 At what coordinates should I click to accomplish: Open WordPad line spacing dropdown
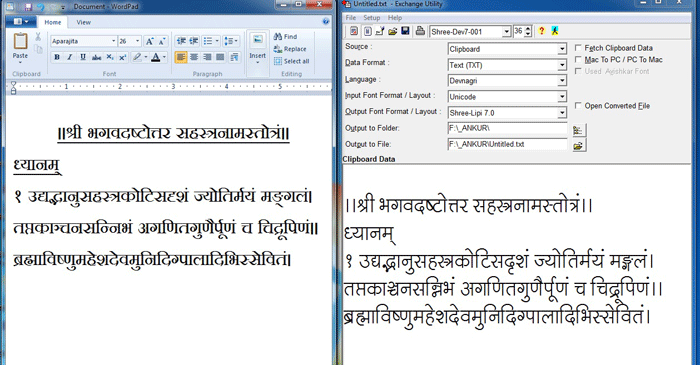pos(232,41)
